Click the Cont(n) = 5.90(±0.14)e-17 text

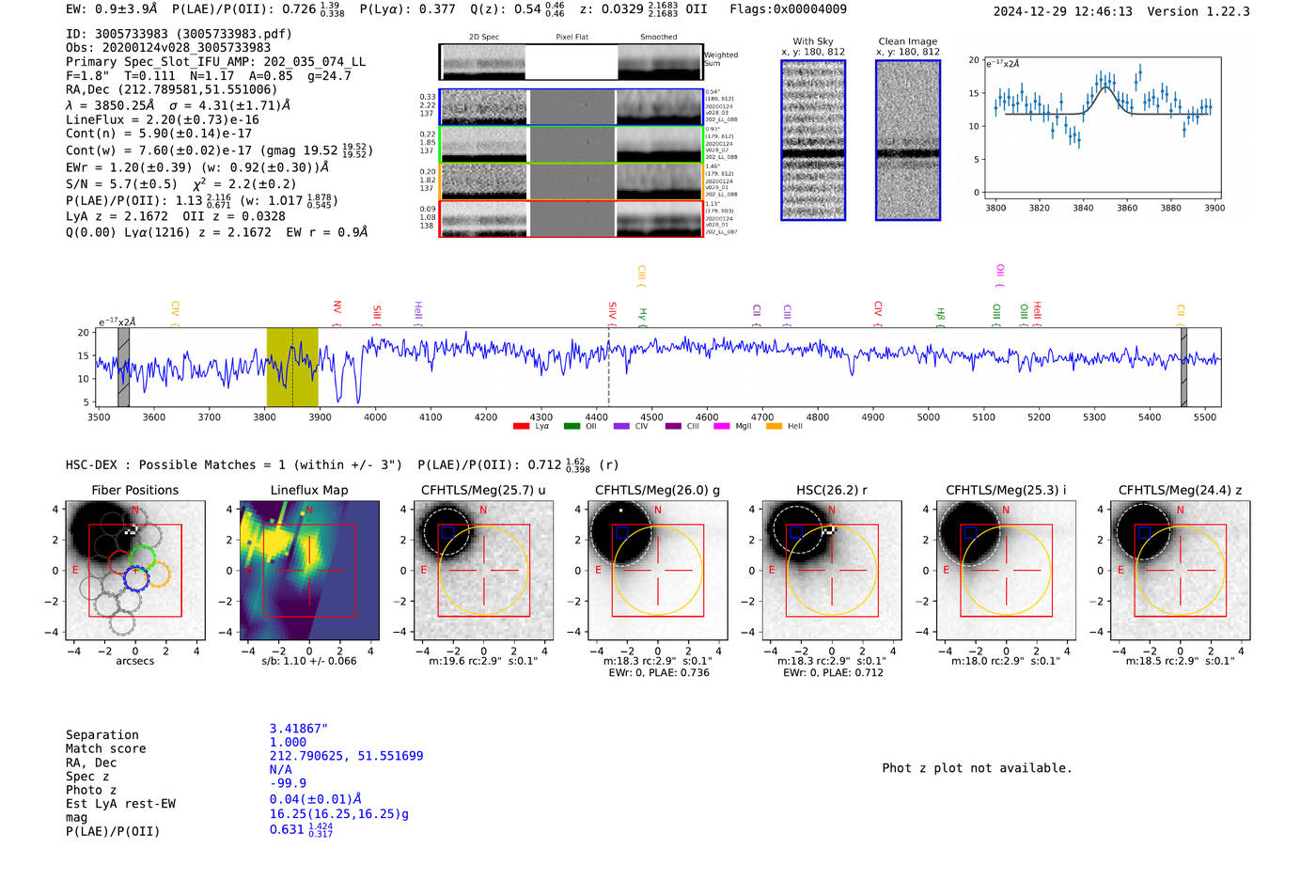(159, 134)
